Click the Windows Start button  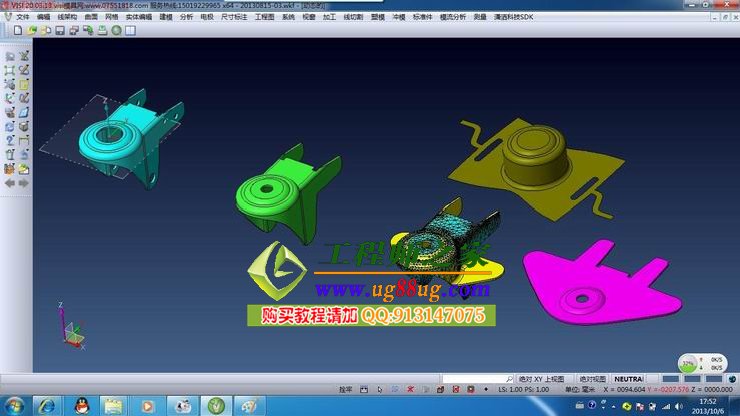pos(15,406)
